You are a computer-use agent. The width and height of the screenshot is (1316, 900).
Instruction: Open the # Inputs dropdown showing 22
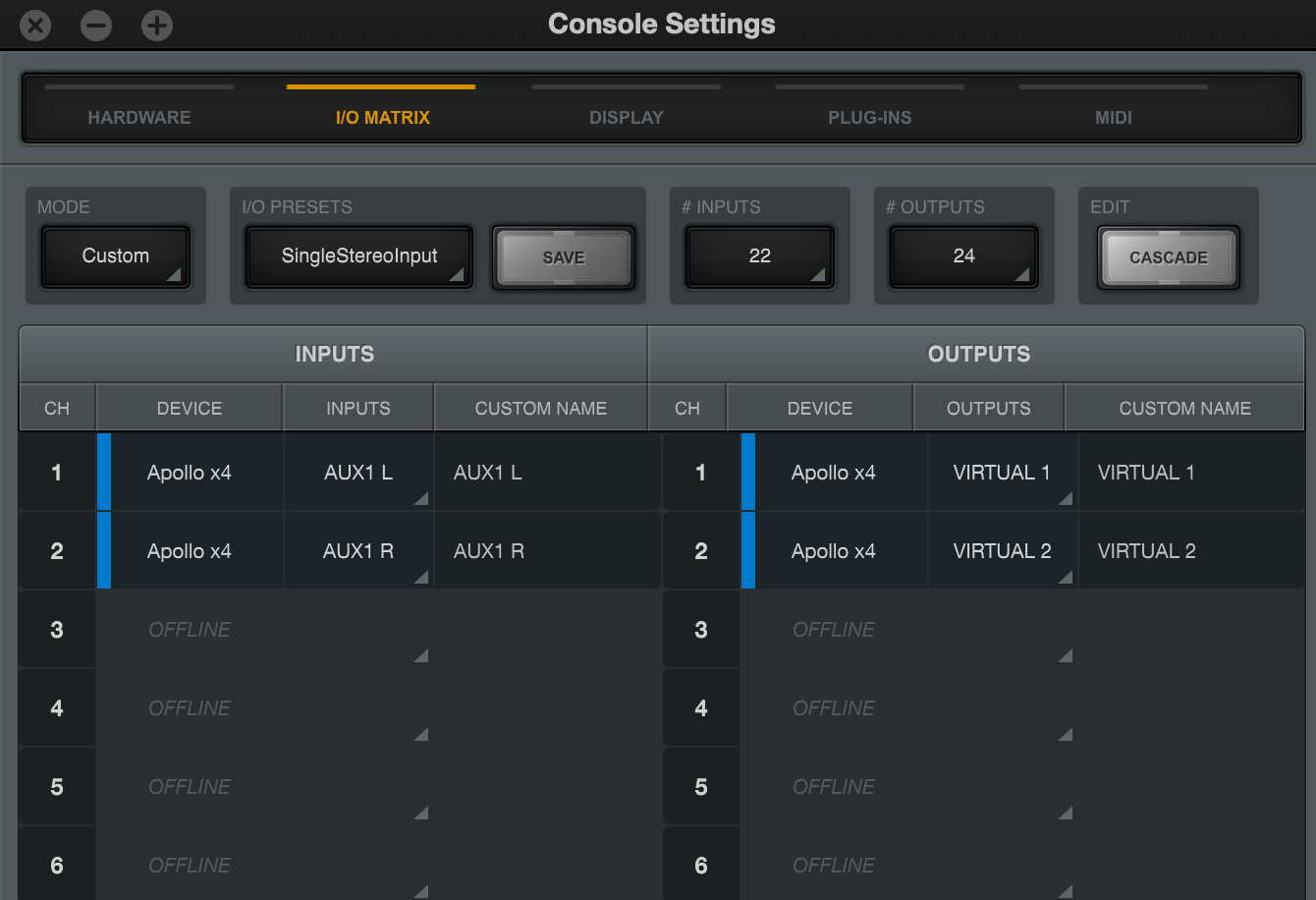(x=759, y=256)
